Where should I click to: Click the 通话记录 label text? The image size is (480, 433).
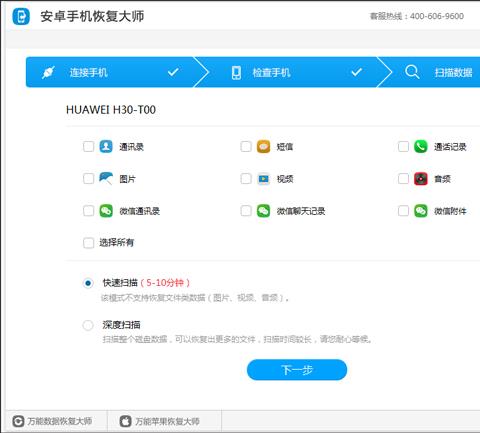pos(450,147)
